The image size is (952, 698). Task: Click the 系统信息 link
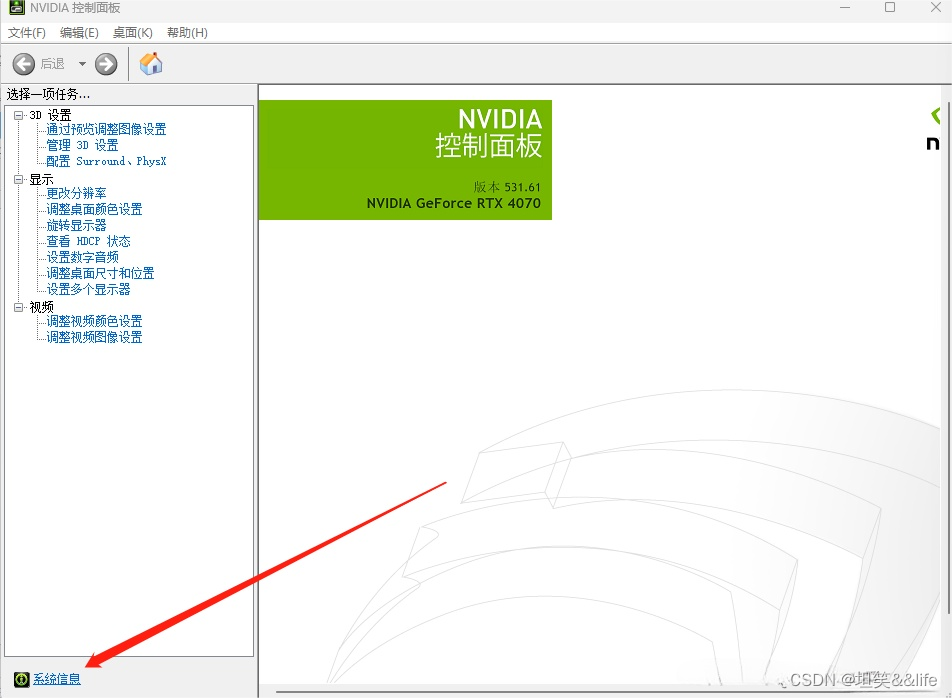pyautogui.click(x=56, y=679)
